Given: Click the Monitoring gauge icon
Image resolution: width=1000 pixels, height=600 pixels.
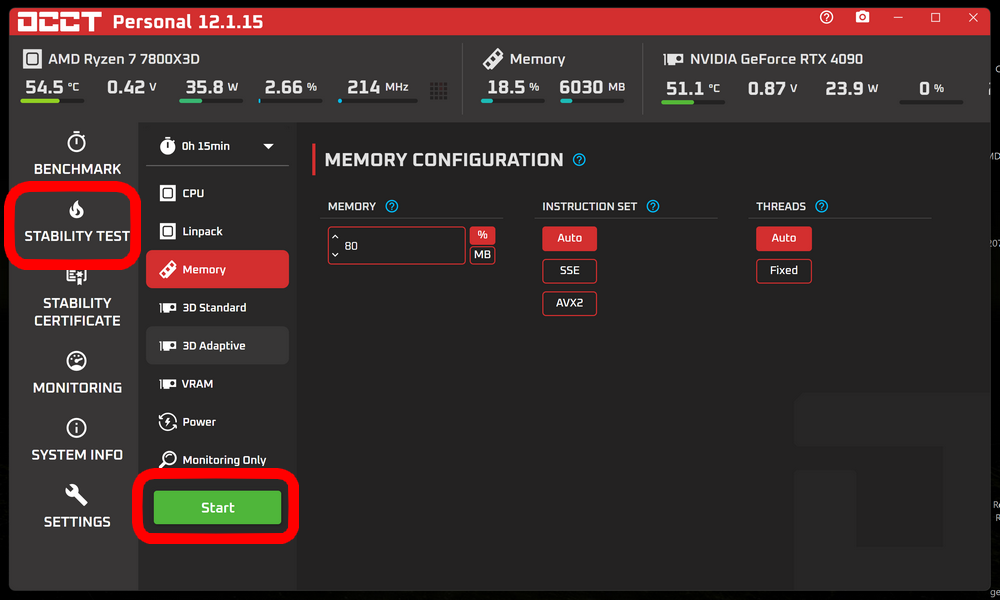Looking at the screenshot, I should pyautogui.click(x=77, y=361).
